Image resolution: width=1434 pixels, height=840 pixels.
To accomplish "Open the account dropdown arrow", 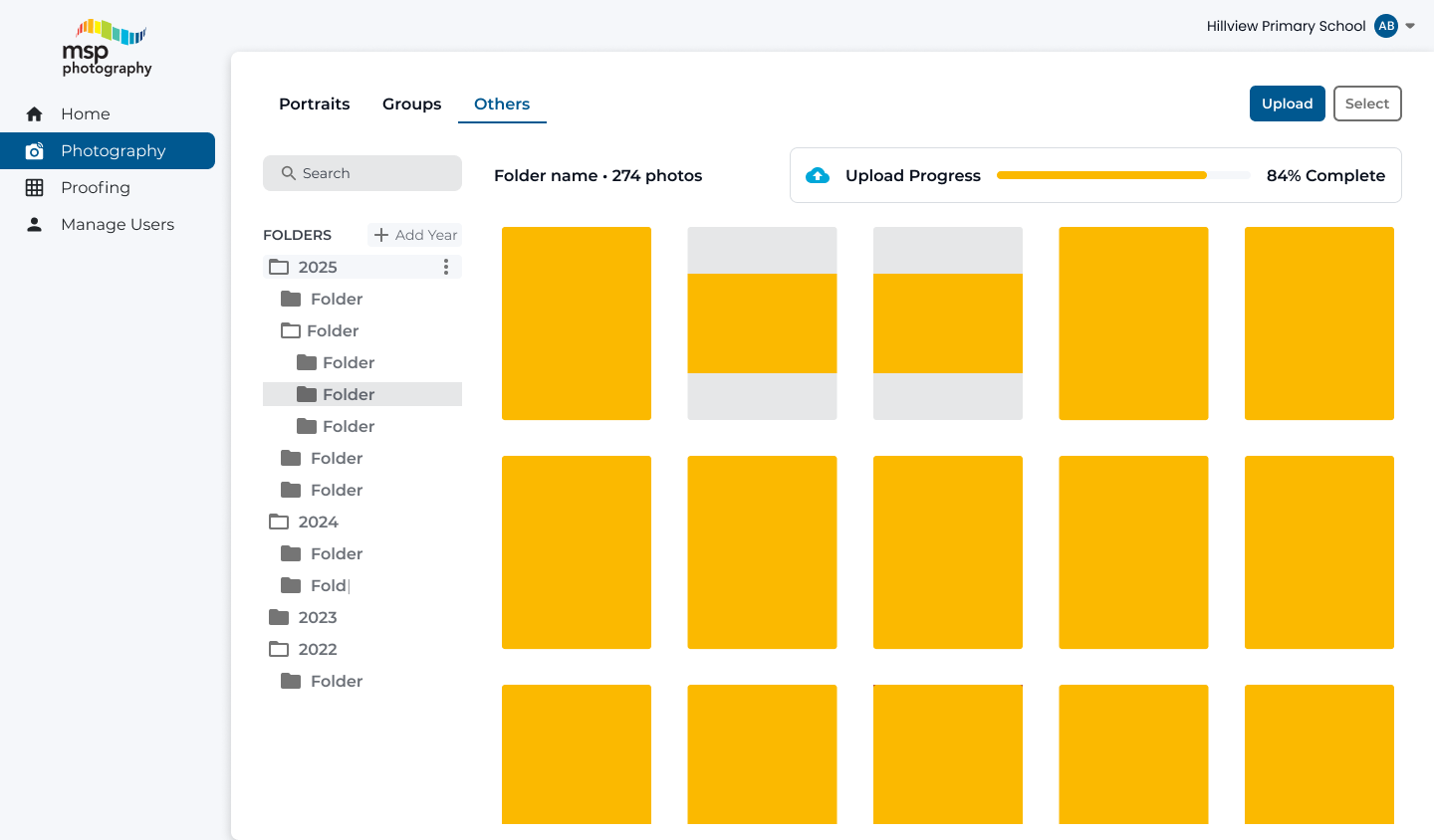I will [x=1410, y=26].
